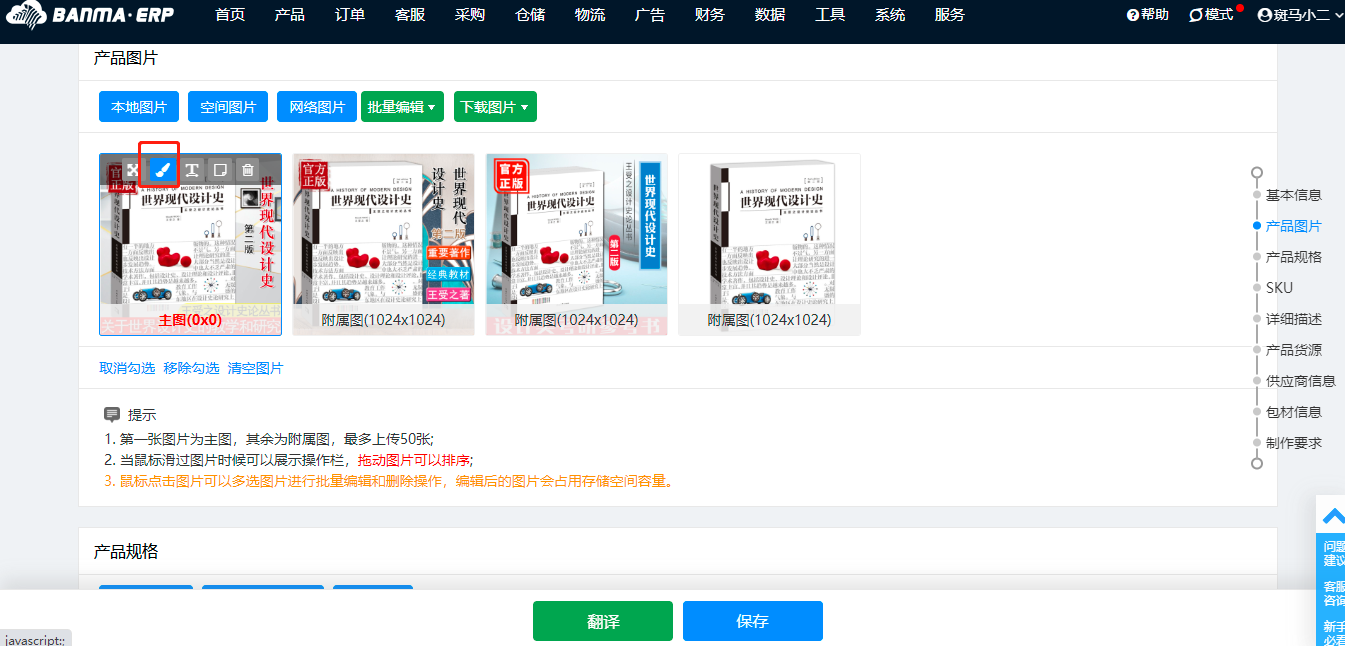Open the 下载图片 dropdown

(495, 107)
